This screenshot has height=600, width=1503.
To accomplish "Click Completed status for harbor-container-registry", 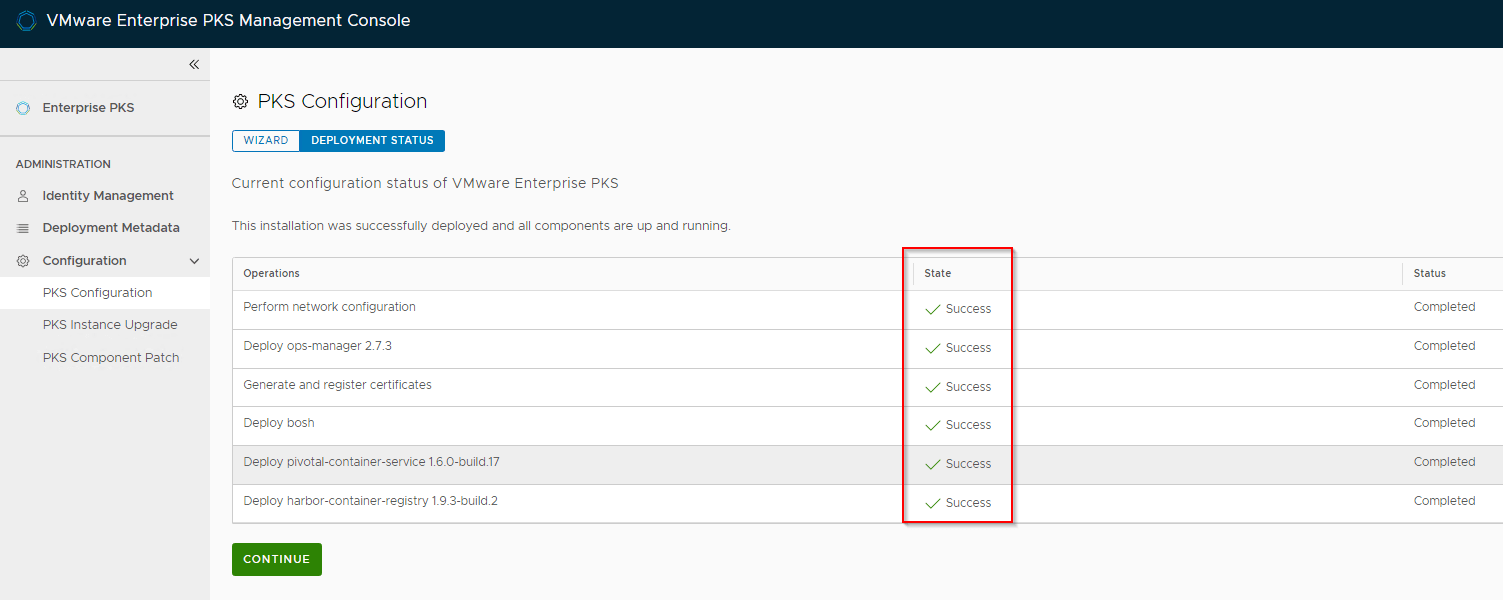I will pos(1444,501).
